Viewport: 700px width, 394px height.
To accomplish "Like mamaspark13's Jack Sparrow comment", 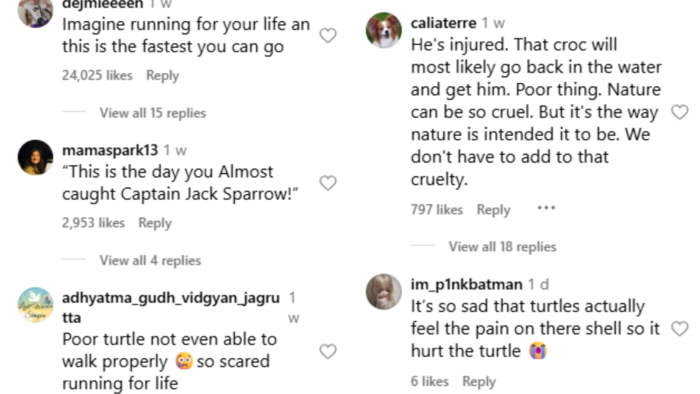I will coord(328,182).
